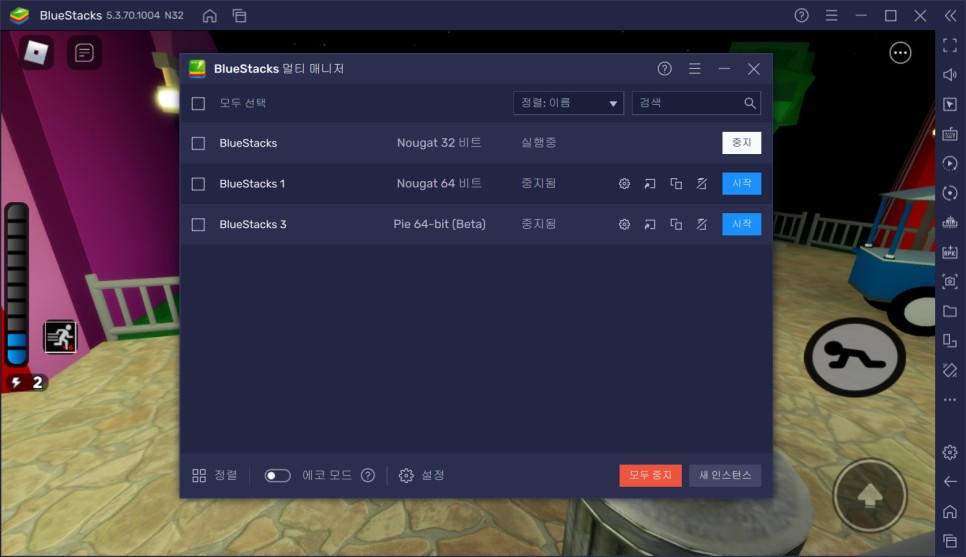Click the arrange grid icon at bottom

[x=199, y=475]
